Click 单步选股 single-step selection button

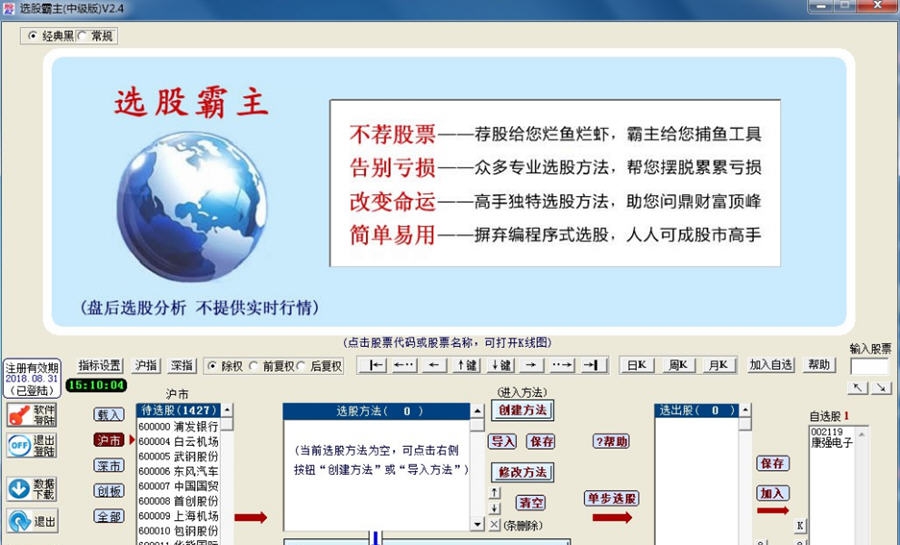coord(612,498)
